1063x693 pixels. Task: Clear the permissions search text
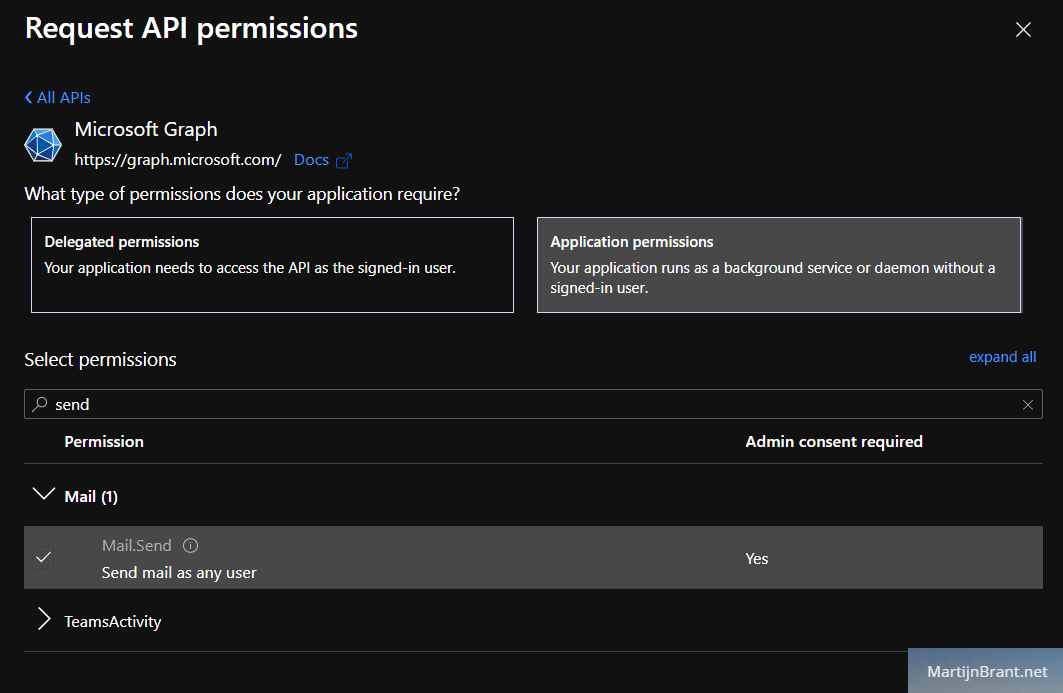click(x=1028, y=405)
